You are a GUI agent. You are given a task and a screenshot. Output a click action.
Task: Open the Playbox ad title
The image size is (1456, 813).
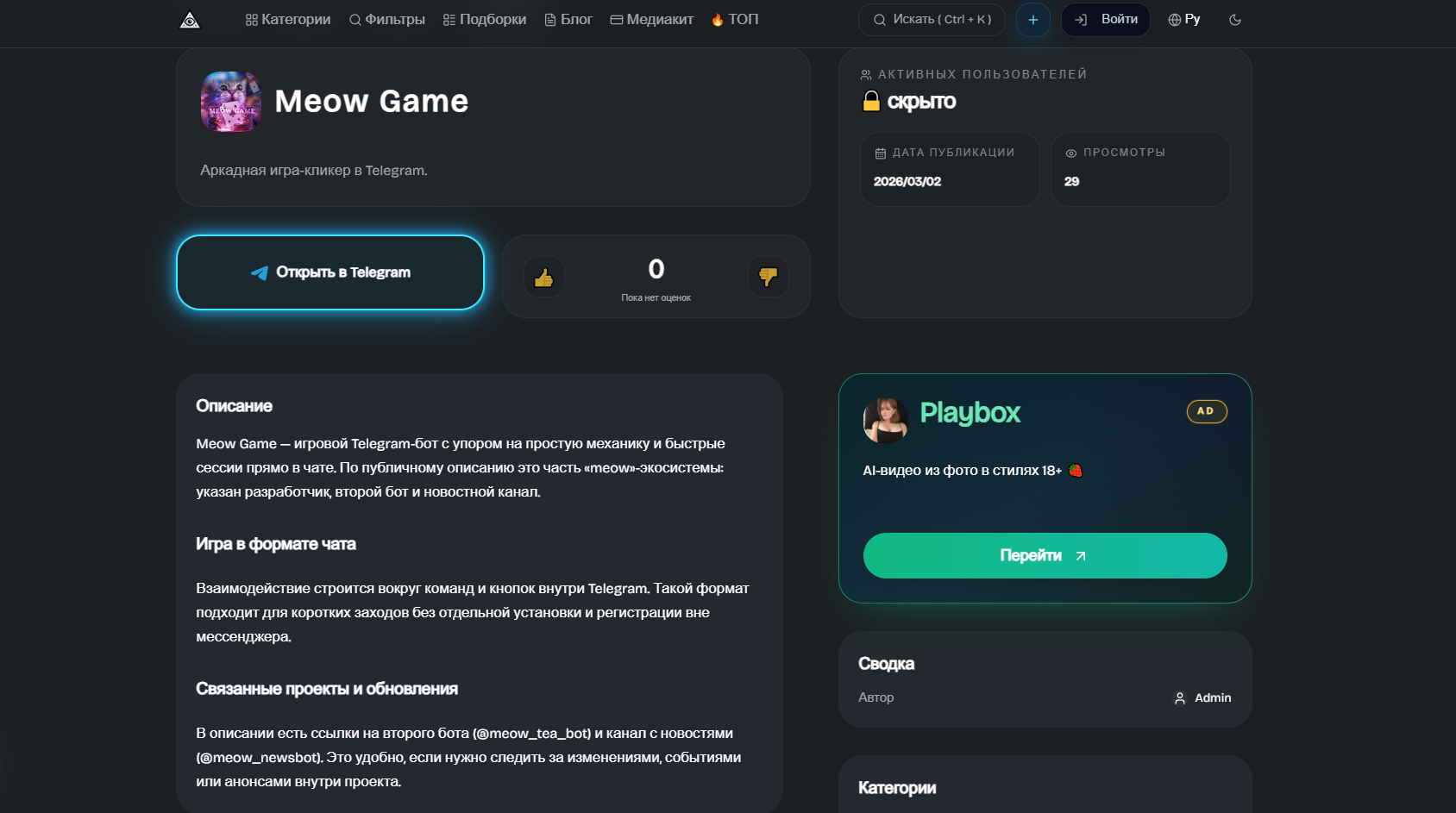970,413
